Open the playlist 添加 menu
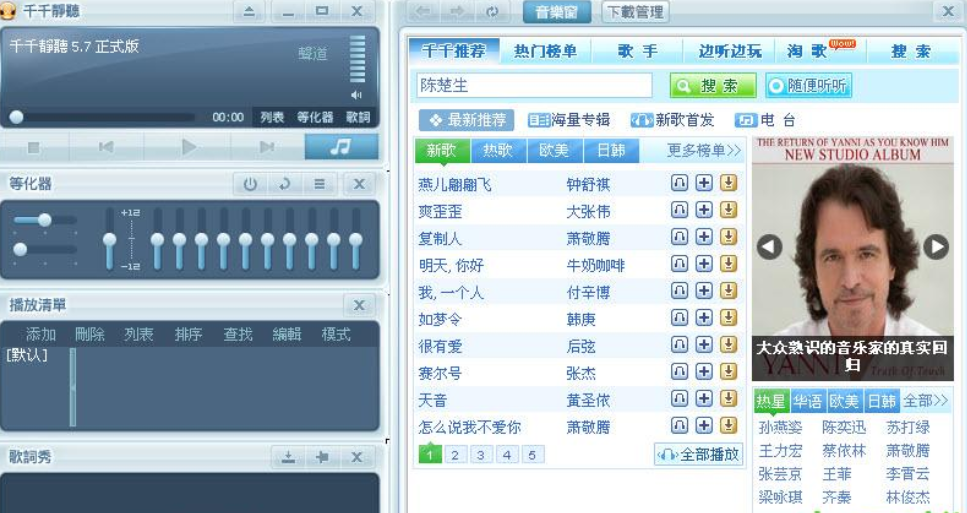Viewport: 967px width, 513px height. [x=40, y=334]
